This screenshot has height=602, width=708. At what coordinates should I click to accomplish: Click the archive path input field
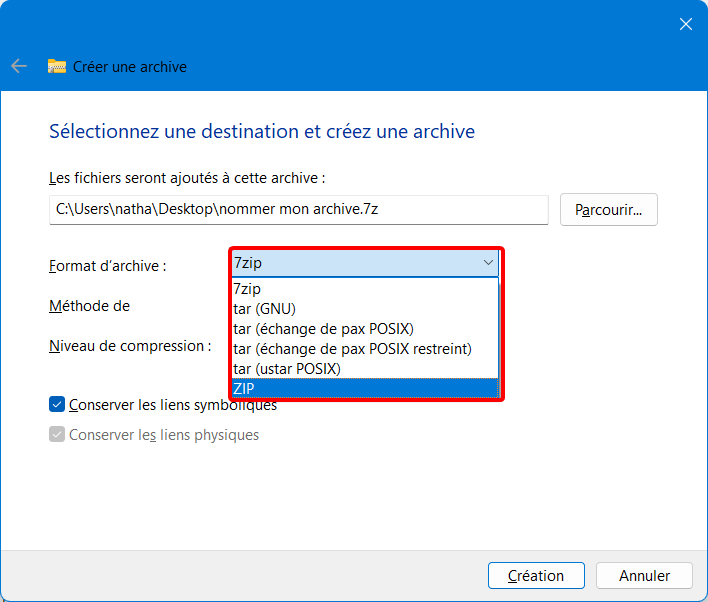click(x=298, y=210)
